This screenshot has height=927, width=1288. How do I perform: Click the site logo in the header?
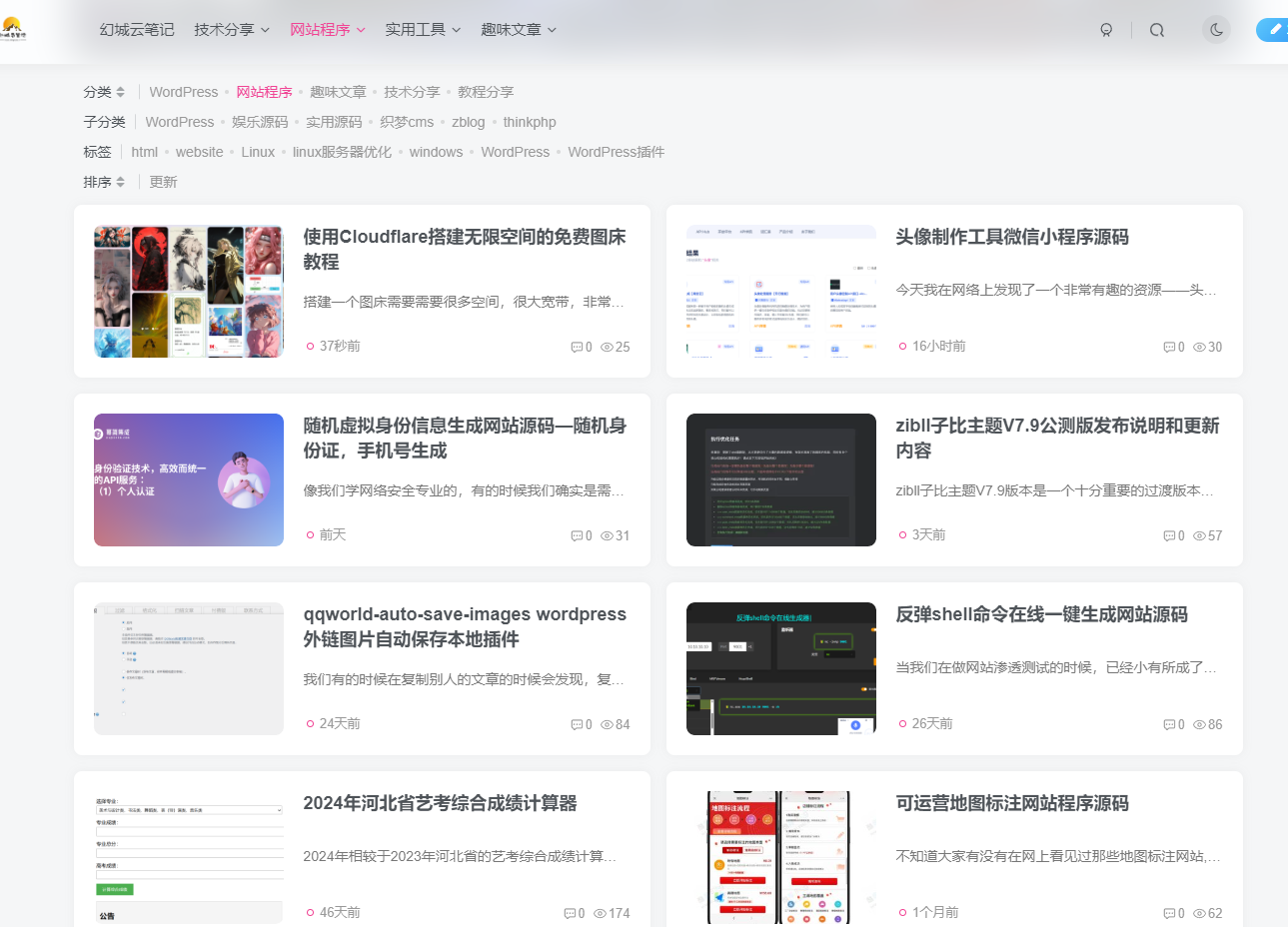[13, 29]
